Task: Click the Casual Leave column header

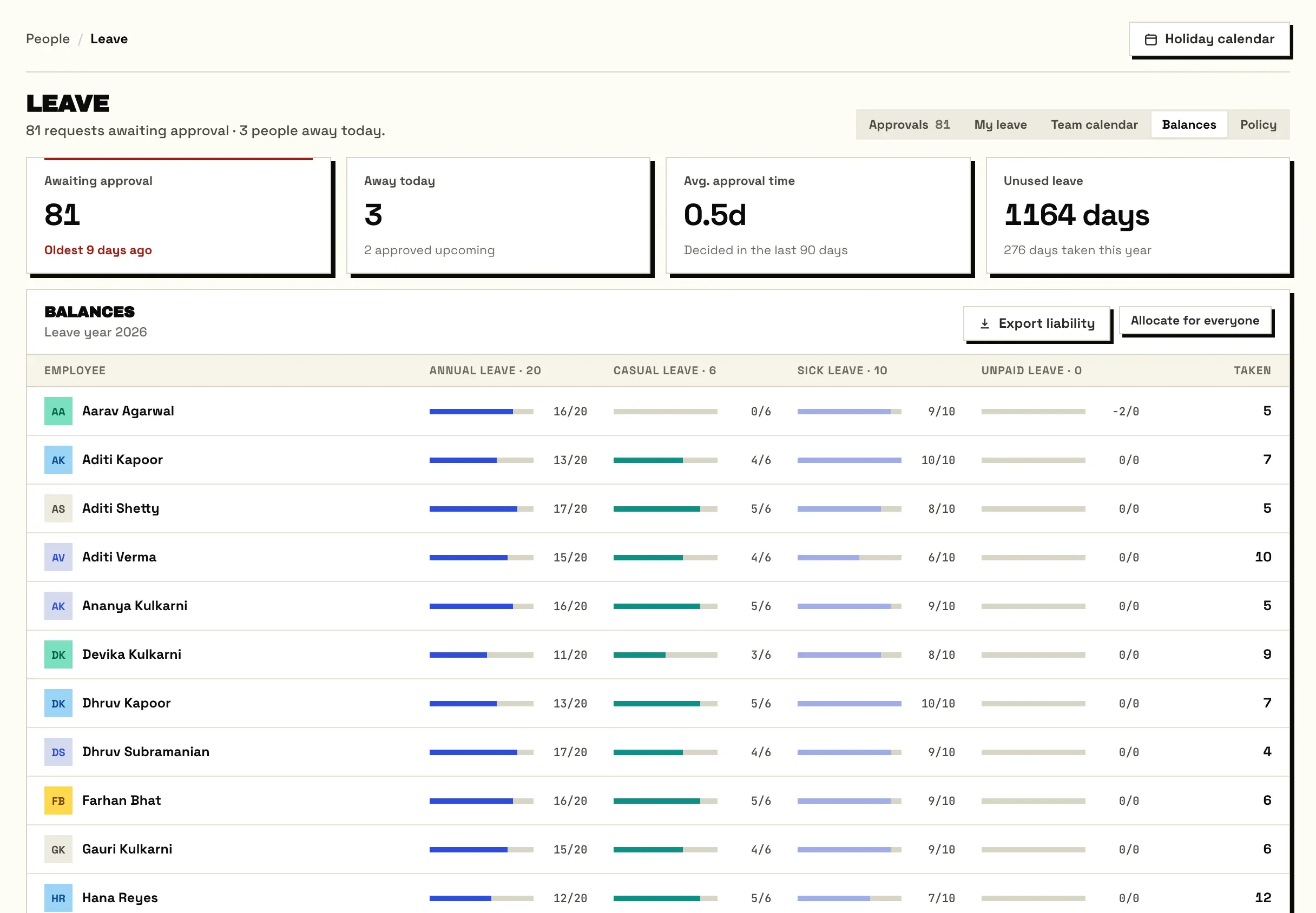Action: [664, 371]
